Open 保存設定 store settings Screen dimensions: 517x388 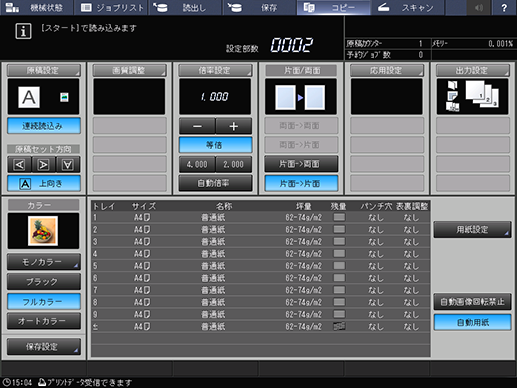pos(44,347)
